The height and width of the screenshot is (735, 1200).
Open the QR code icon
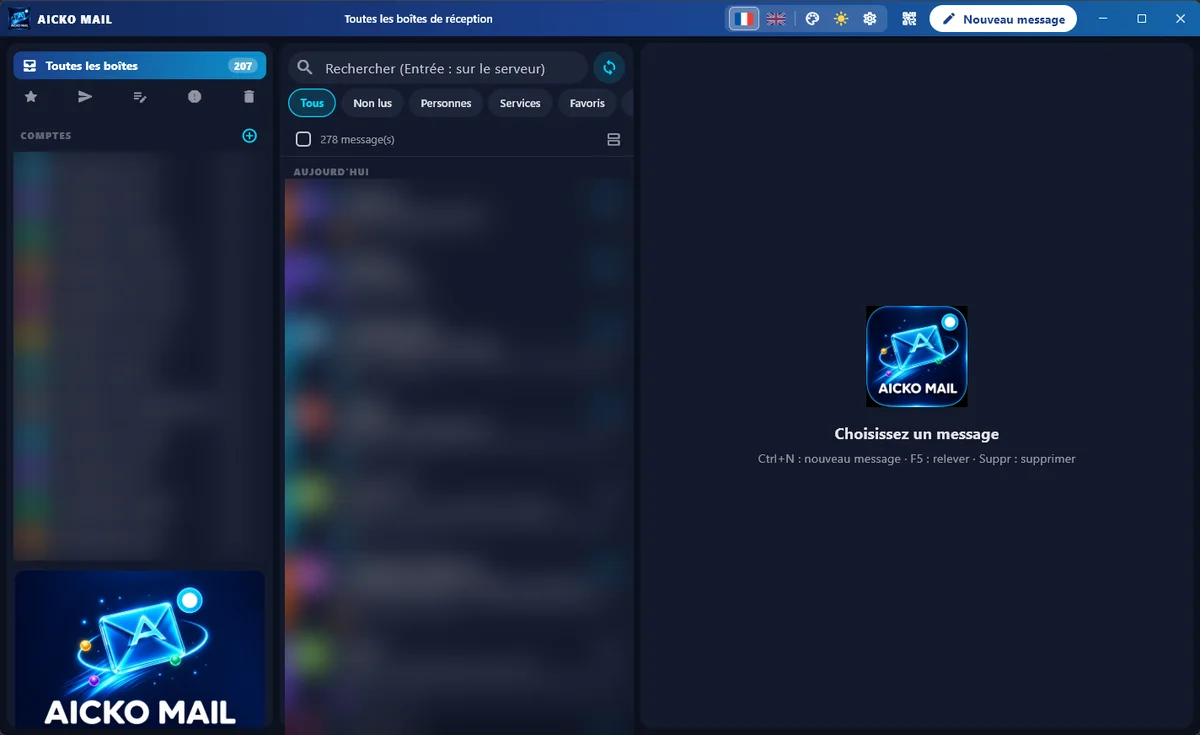(909, 19)
